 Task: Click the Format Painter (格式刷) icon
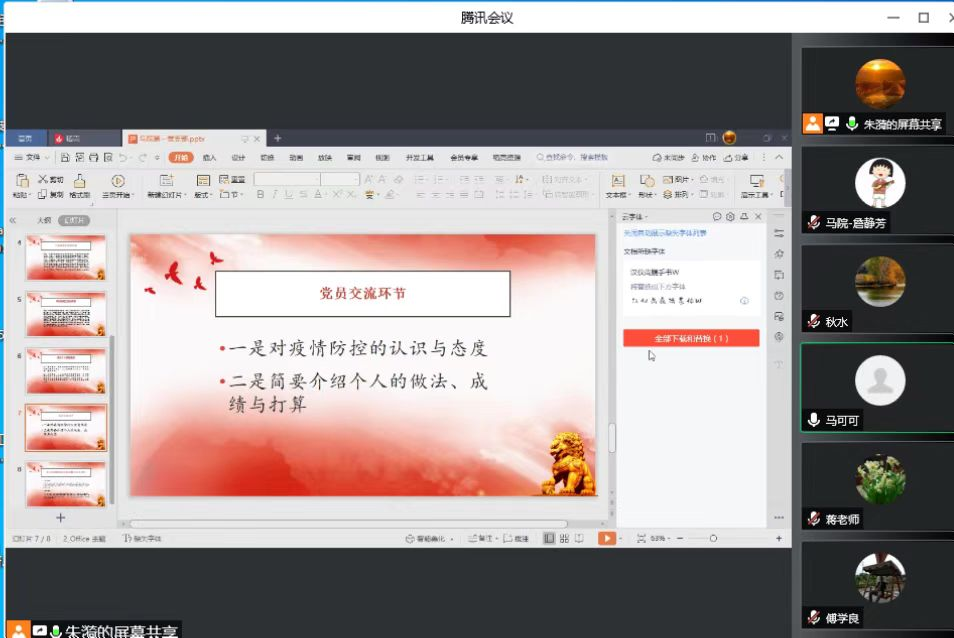click(x=80, y=181)
